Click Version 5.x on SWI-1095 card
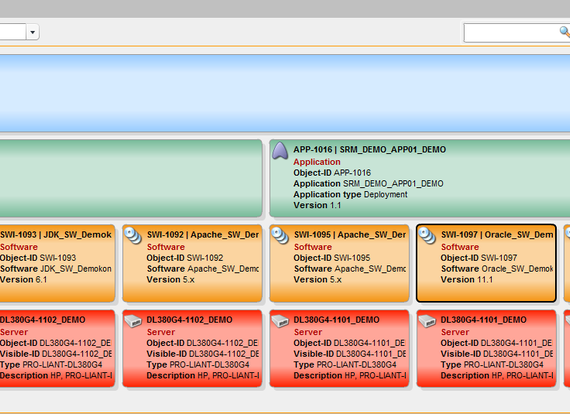The width and height of the screenshot is (570, 414). pyautogui.click(x=317, y=280)
